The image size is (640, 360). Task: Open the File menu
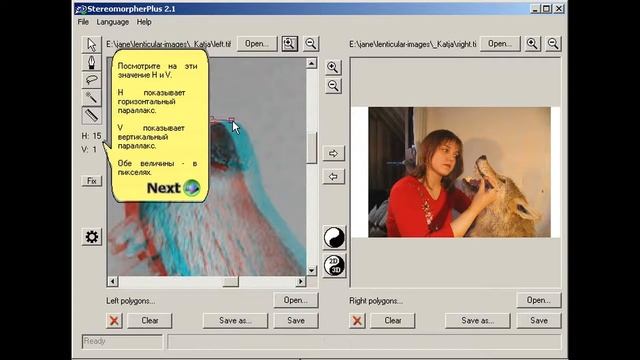click(83, 22)
